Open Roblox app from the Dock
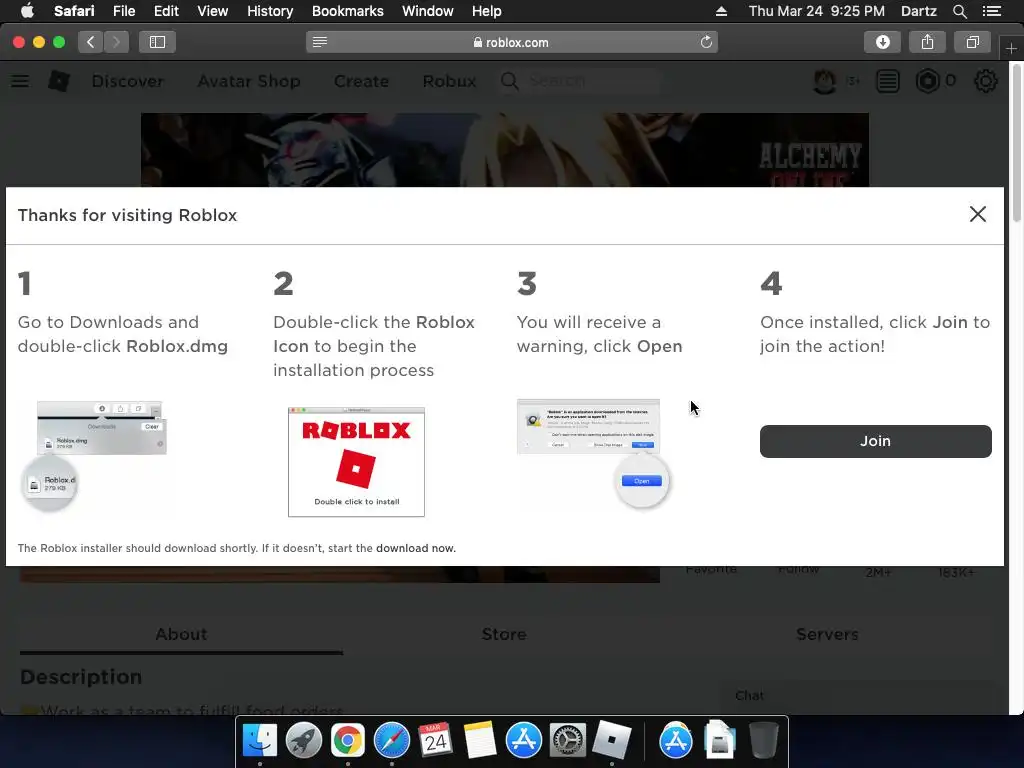Viewport: 1024px width, 768px height. pyautogui.click(x=611, y=741)
